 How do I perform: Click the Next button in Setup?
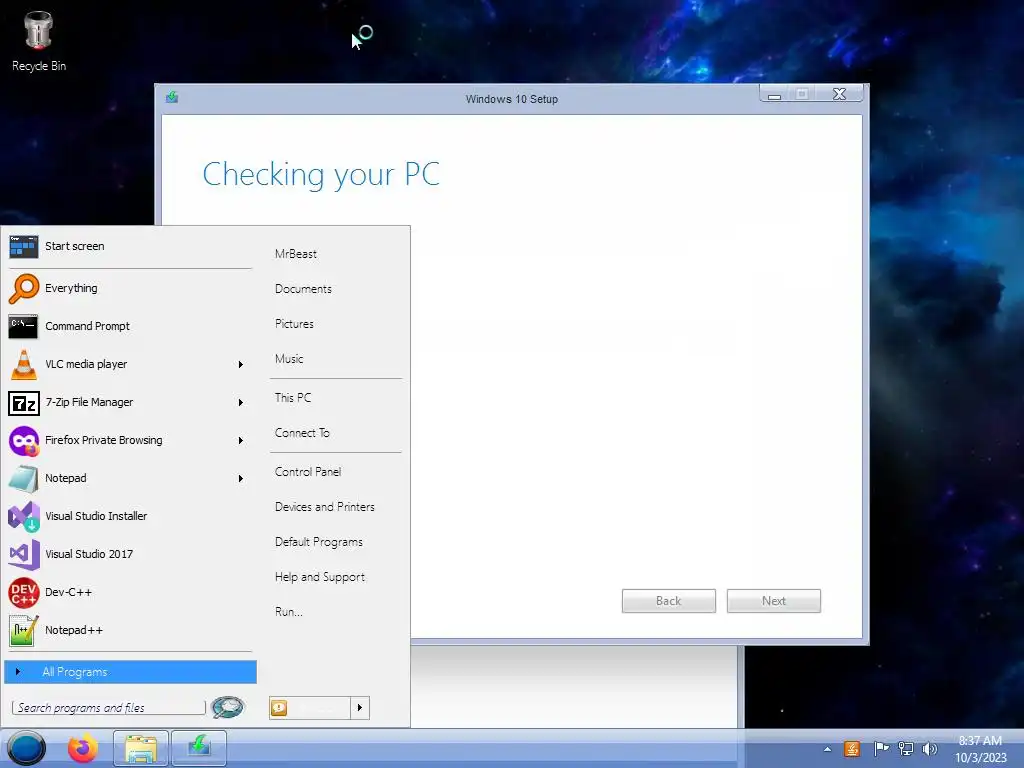point(773,601)
